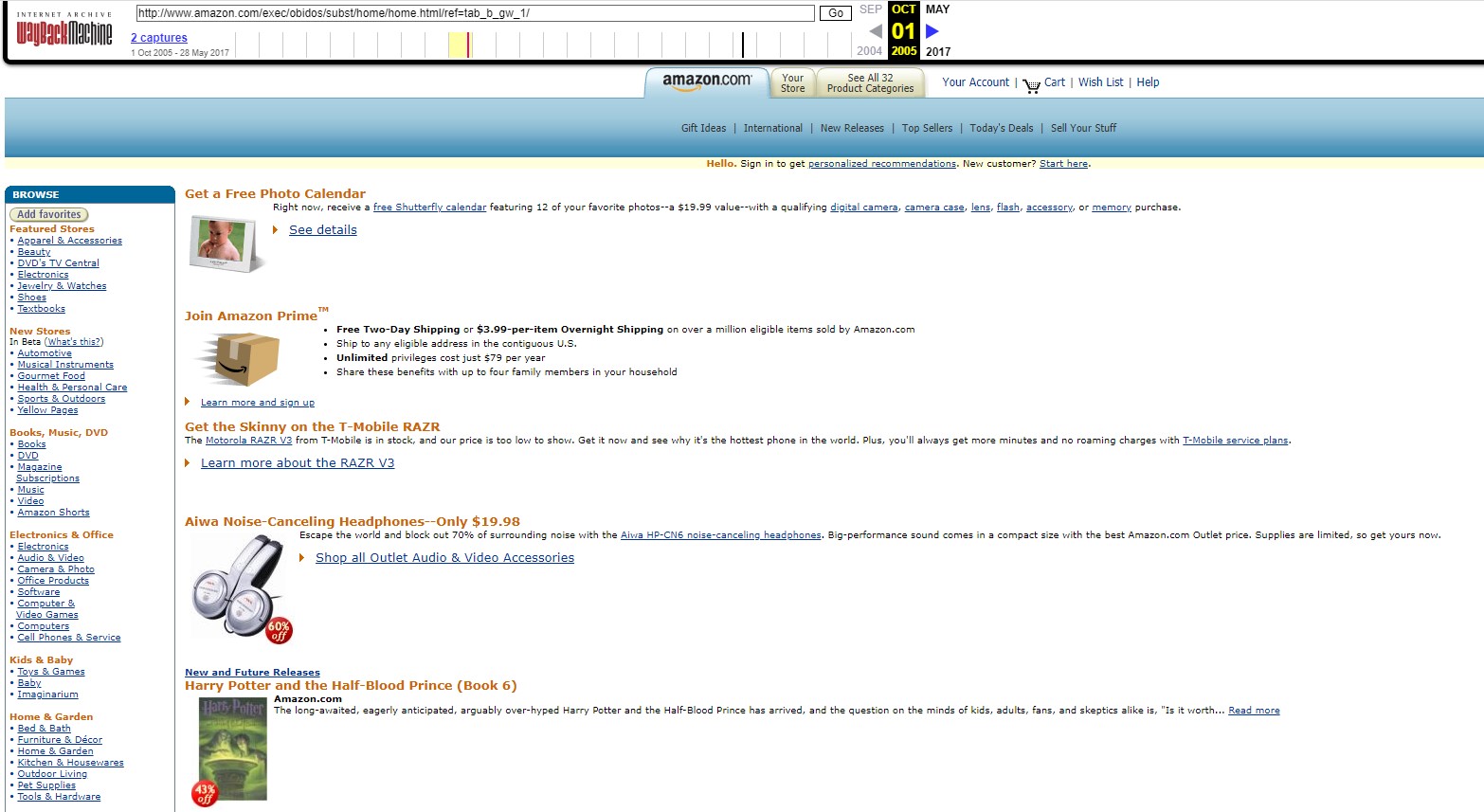This screenshot has width=1484, height=812.
Task: Click the Go button
Action: click(836, 13)
